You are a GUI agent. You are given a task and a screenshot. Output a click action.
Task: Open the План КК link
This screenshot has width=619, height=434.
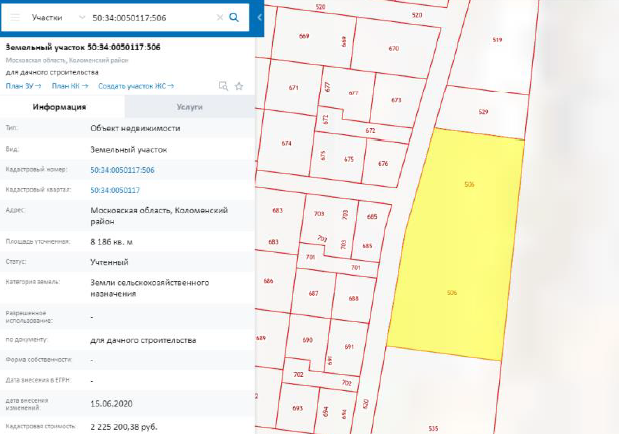click(x=67, y=87)
